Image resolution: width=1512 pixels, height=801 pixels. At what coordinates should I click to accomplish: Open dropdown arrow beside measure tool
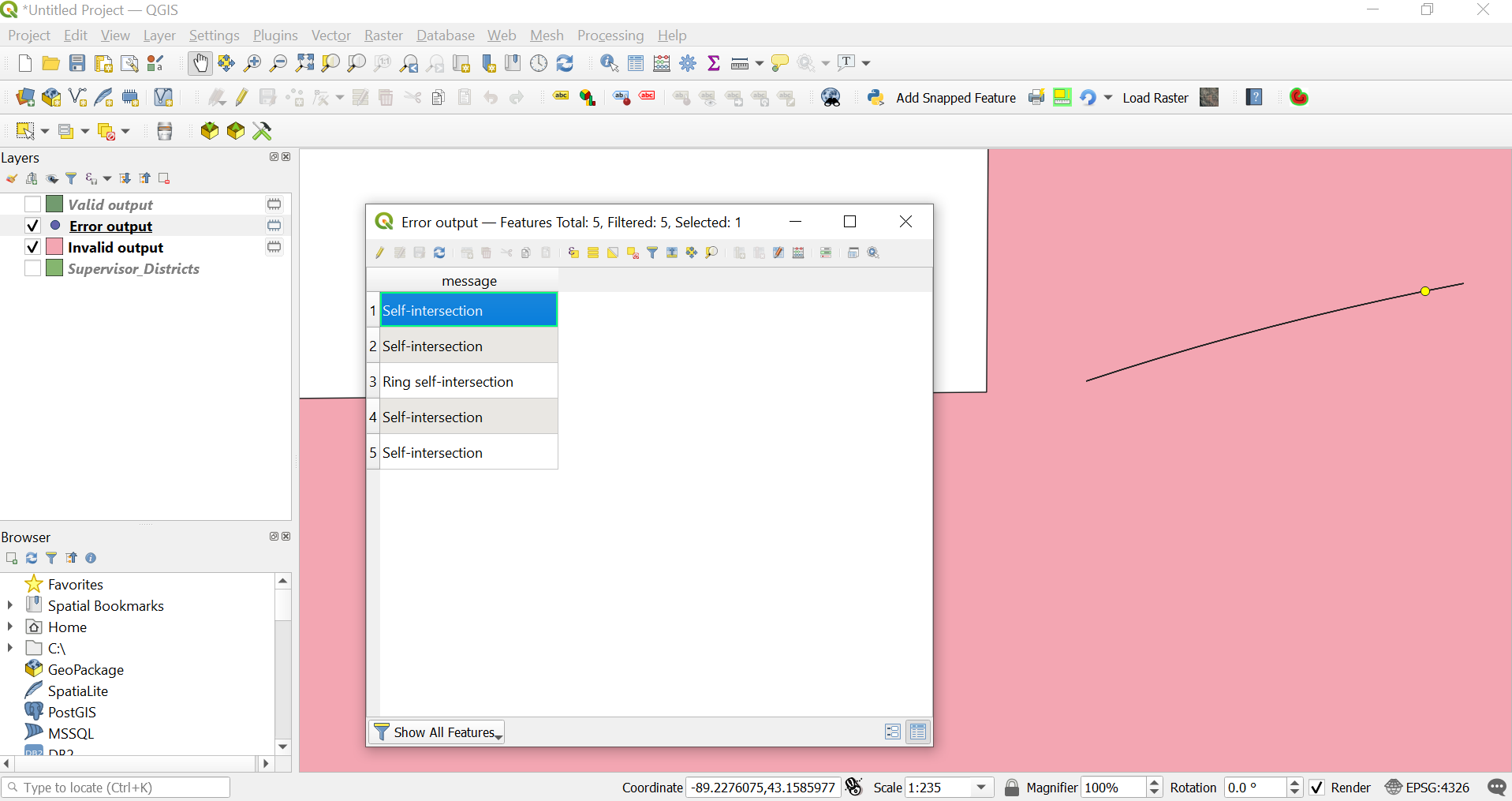759,63
